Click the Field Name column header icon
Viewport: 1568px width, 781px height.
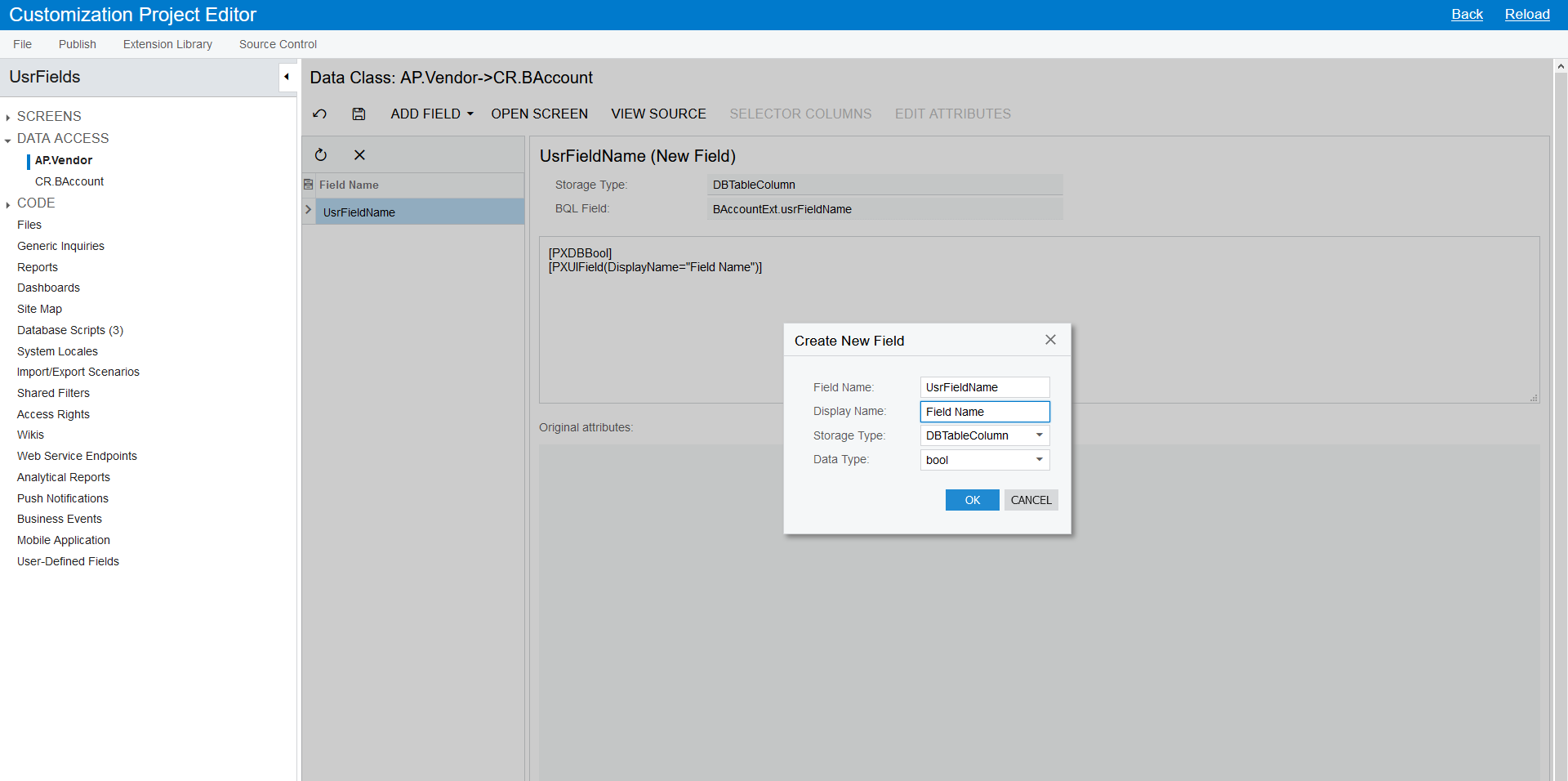308,184
